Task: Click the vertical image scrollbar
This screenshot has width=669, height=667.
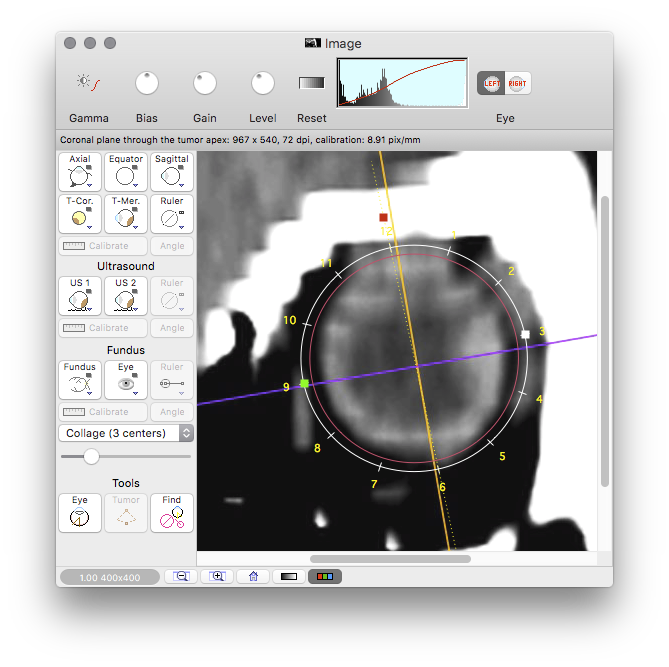Action: (605, 341)
